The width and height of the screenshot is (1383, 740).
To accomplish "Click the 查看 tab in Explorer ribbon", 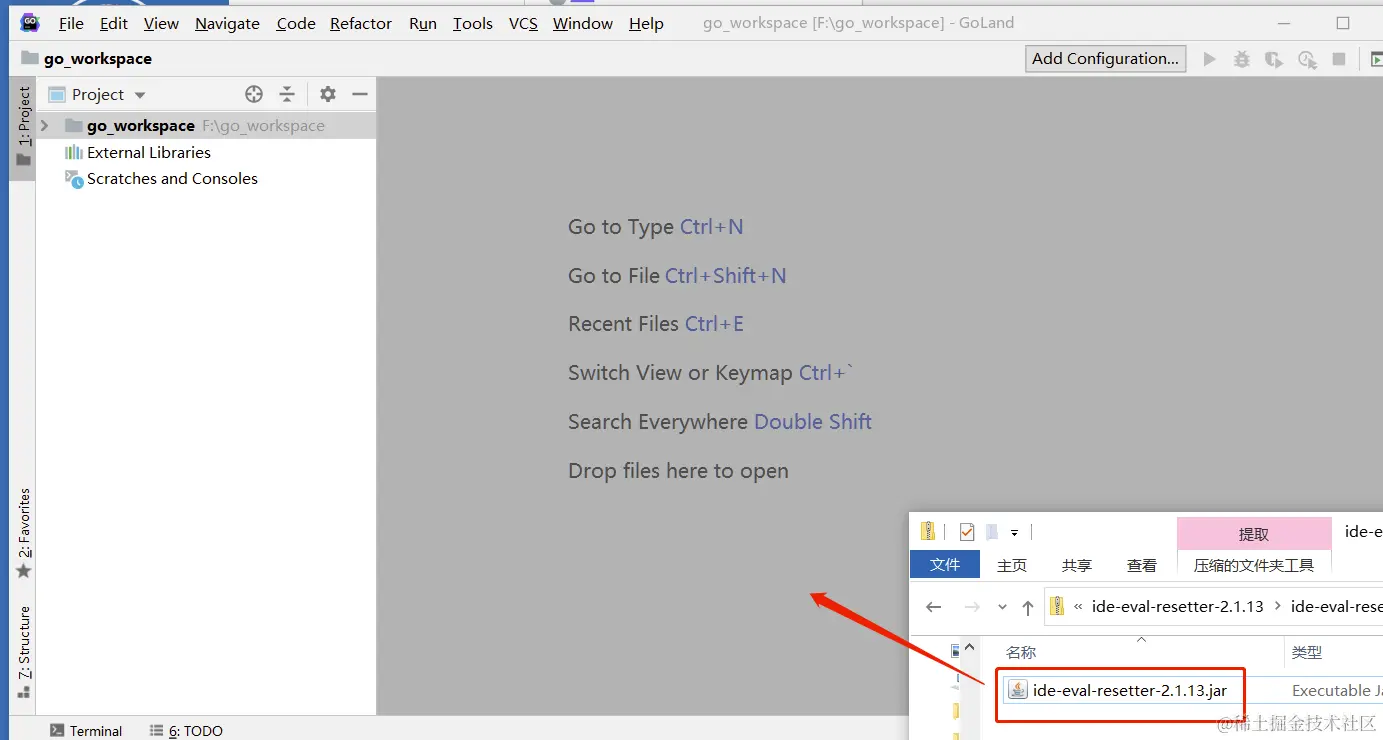I will point(1142,565).
